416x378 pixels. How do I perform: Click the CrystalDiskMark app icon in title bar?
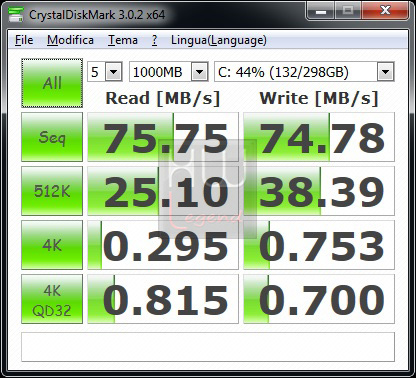[x=16, y=14]
